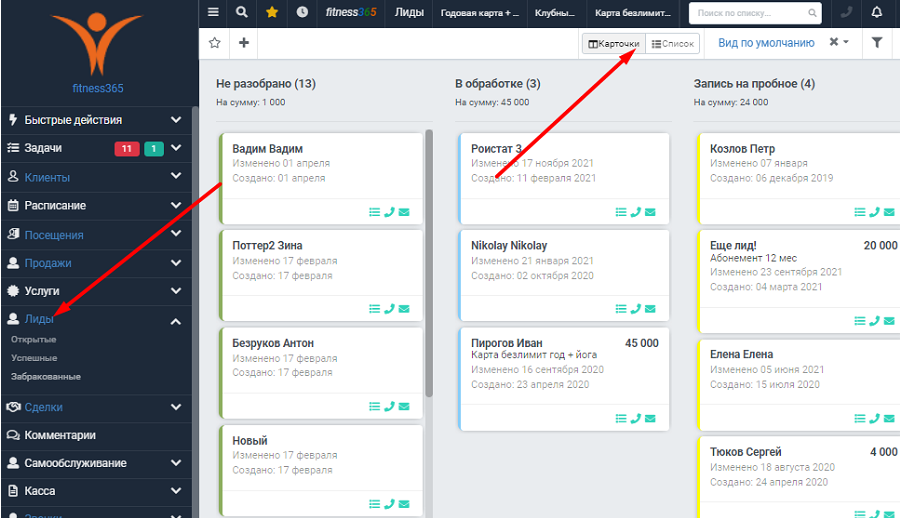Open recent history clock icon
This screenshot has width=900, height=518.
point(302,12)
